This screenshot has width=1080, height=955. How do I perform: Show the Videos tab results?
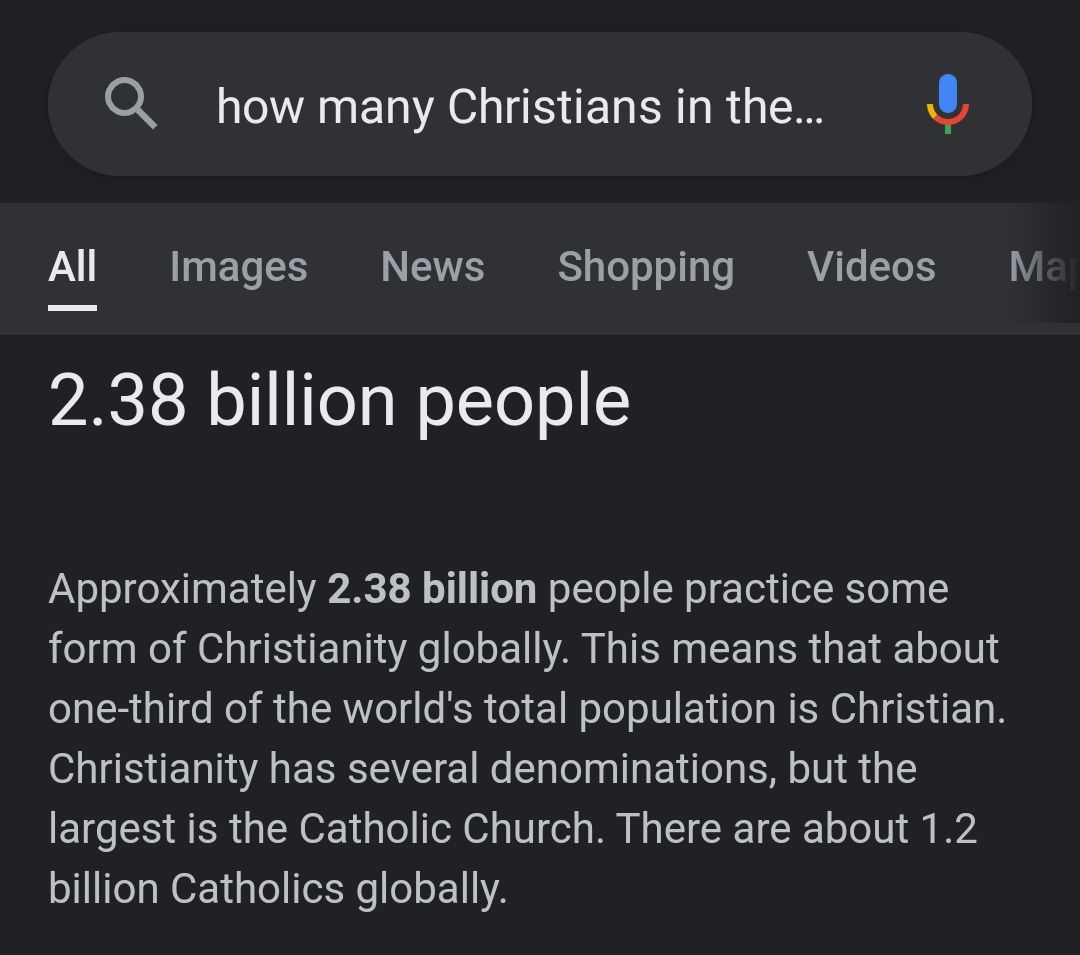[x=871, y=267]
